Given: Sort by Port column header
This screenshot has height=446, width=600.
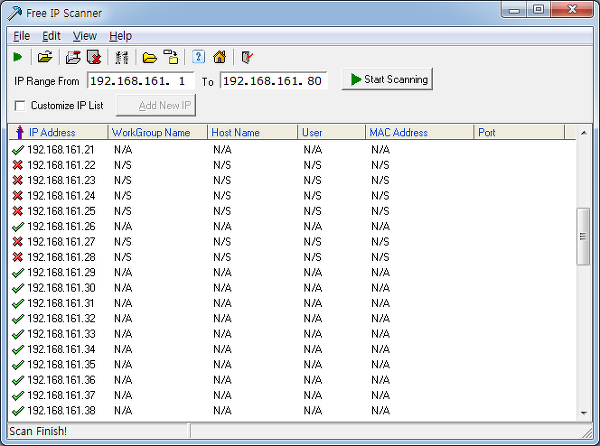Looking at the screenshot, I should (x=519, y=132).
